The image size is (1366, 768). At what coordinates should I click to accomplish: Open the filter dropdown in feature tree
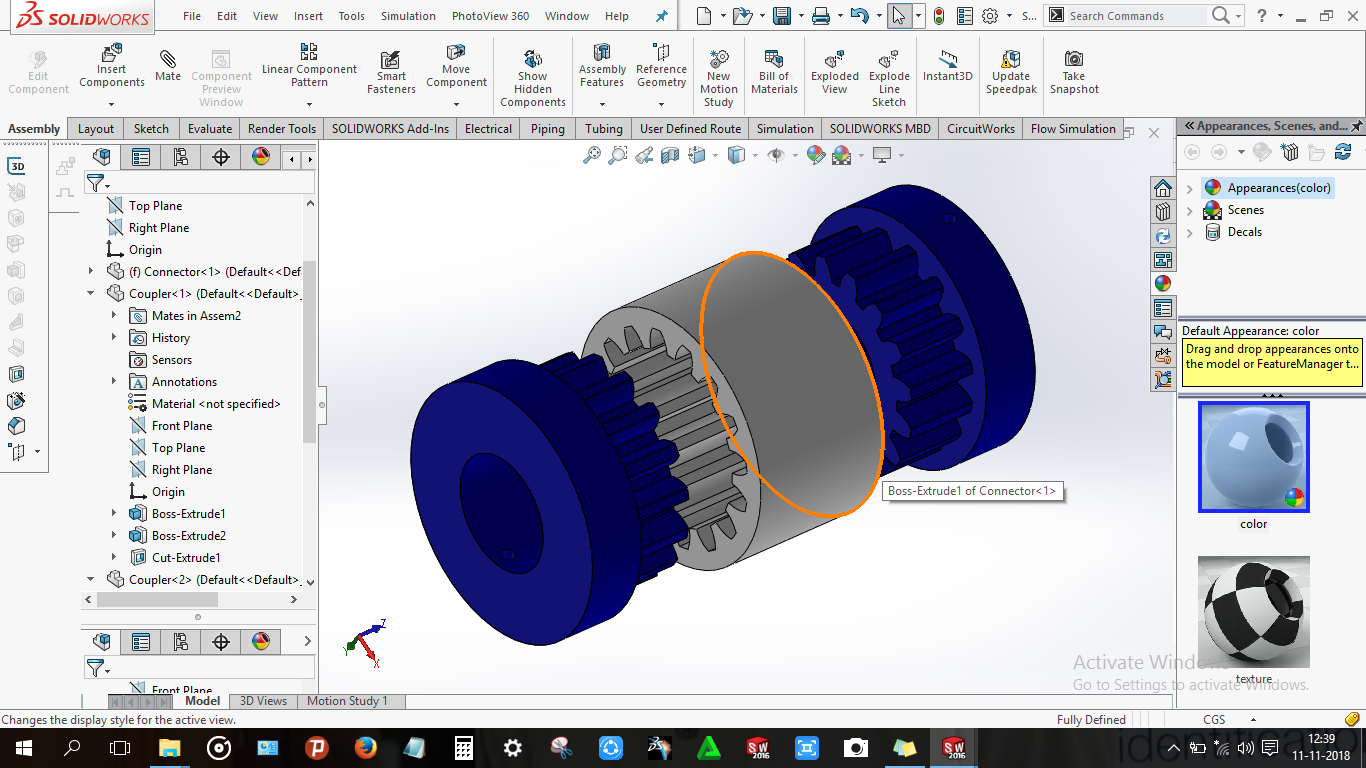(x=98, y=183)
